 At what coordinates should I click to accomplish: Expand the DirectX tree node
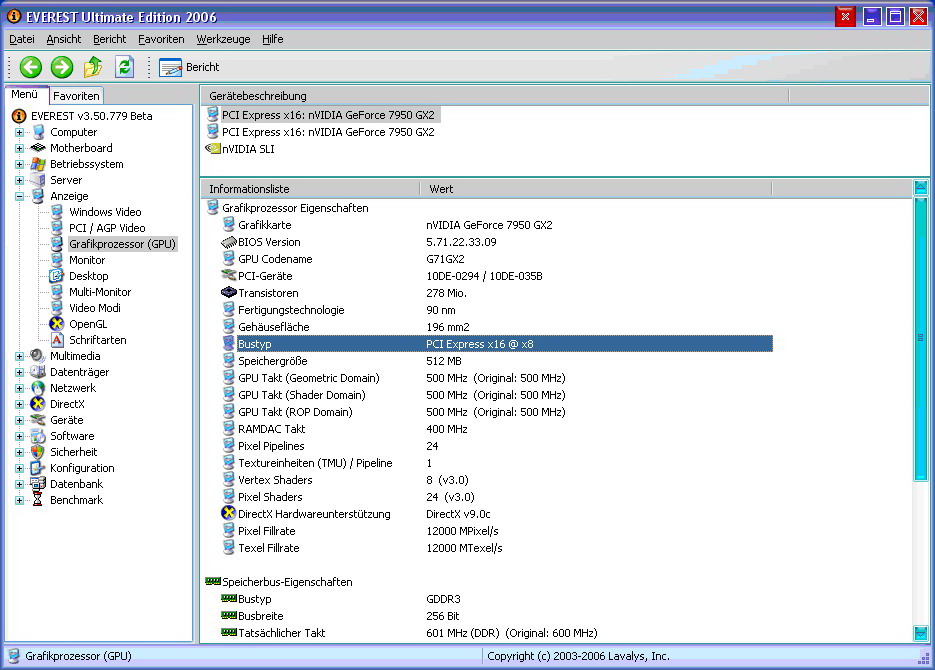20,404
